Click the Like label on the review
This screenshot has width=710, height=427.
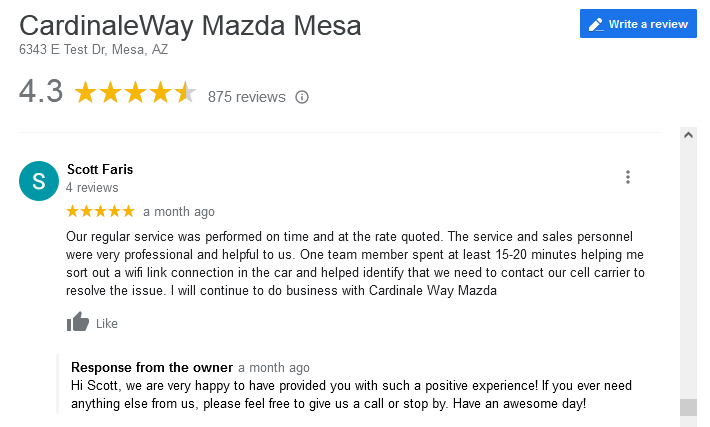pyautogui.click(x=107, y=323)
